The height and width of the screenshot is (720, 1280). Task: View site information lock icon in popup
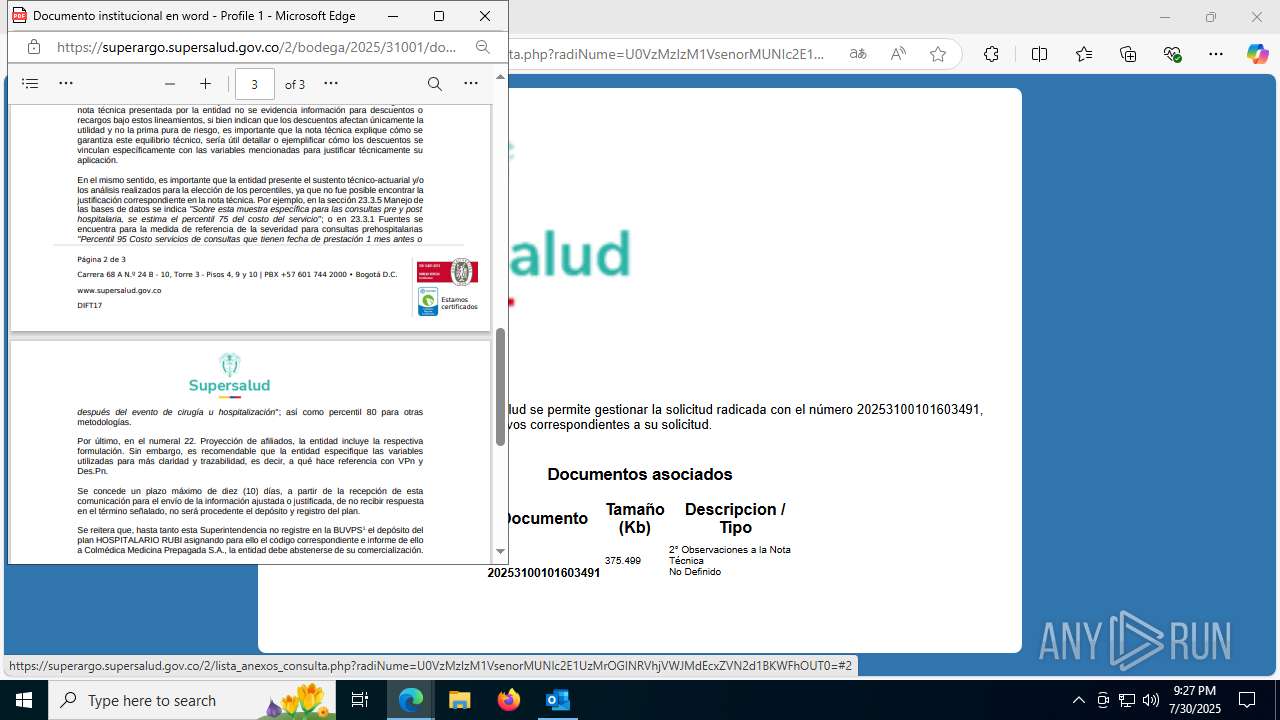[x=34, y=47]
